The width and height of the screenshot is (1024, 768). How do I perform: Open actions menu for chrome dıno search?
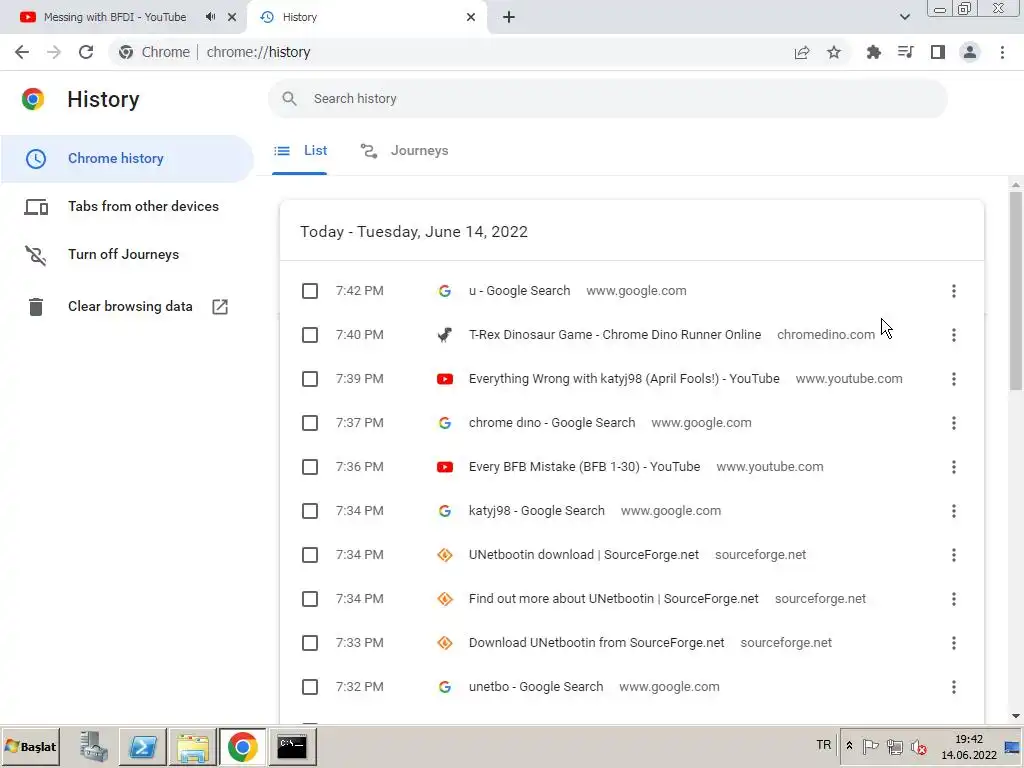[x=953, y=423]
